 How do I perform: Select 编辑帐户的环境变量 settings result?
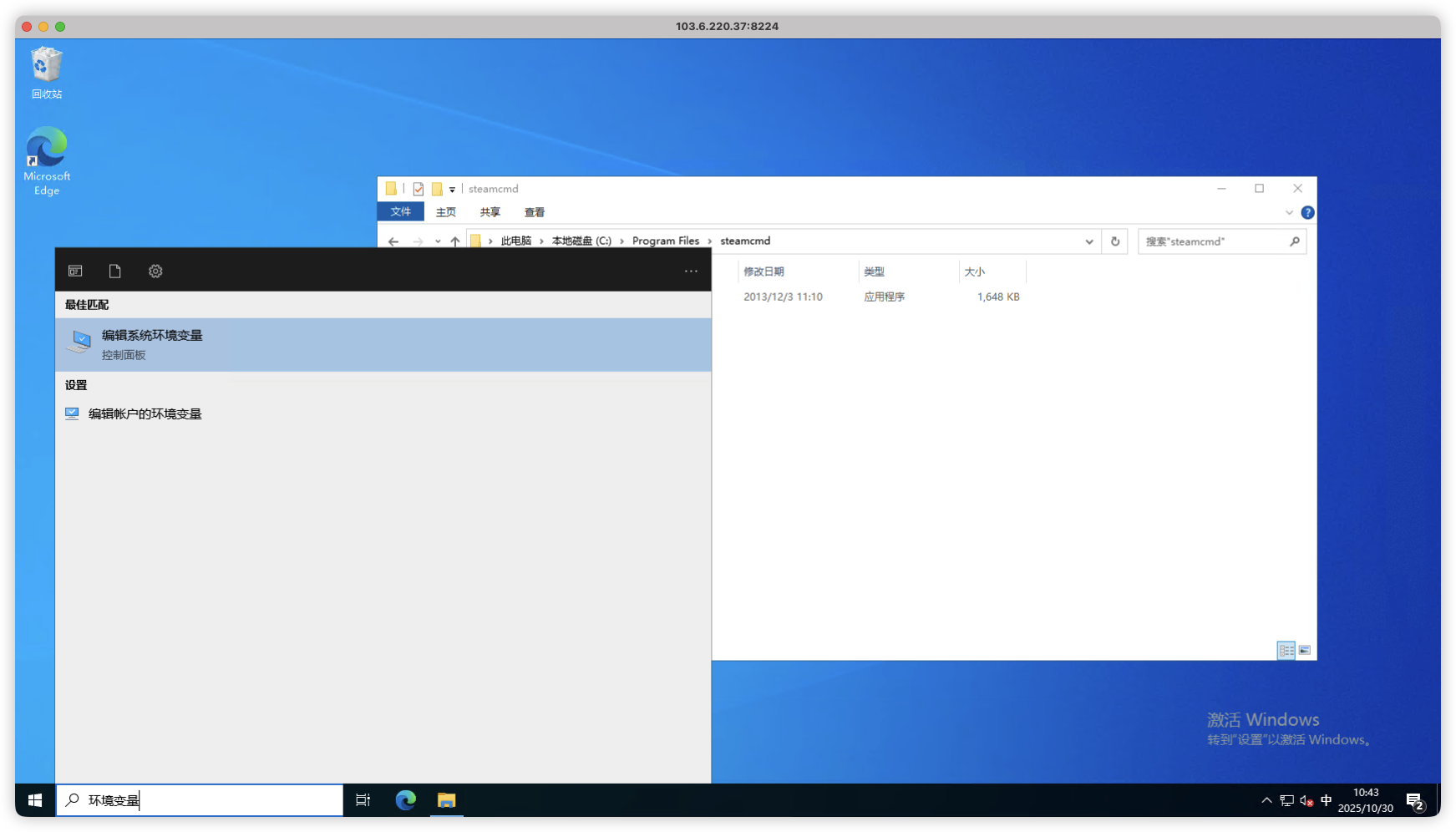pos(145,413)
